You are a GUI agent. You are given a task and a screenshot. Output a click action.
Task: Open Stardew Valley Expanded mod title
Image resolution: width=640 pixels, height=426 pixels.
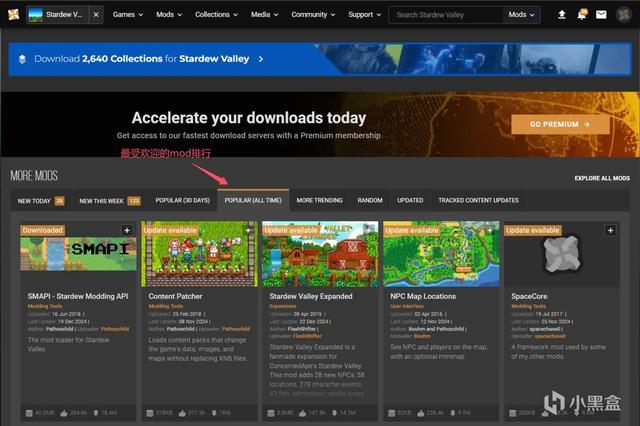point(311,296)
